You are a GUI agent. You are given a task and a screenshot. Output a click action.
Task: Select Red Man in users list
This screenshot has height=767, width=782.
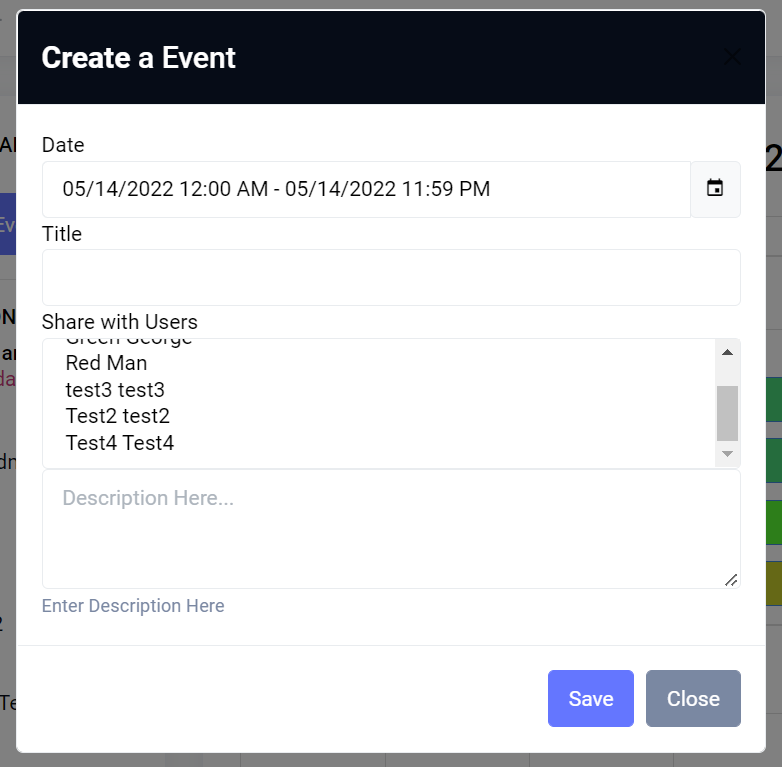[x=106, y=363]
